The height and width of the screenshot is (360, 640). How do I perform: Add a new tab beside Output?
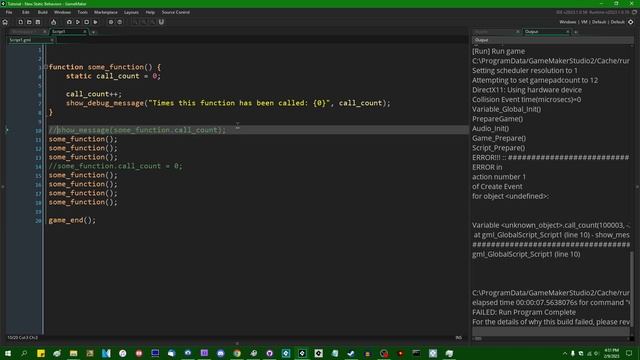coord(576,32)
